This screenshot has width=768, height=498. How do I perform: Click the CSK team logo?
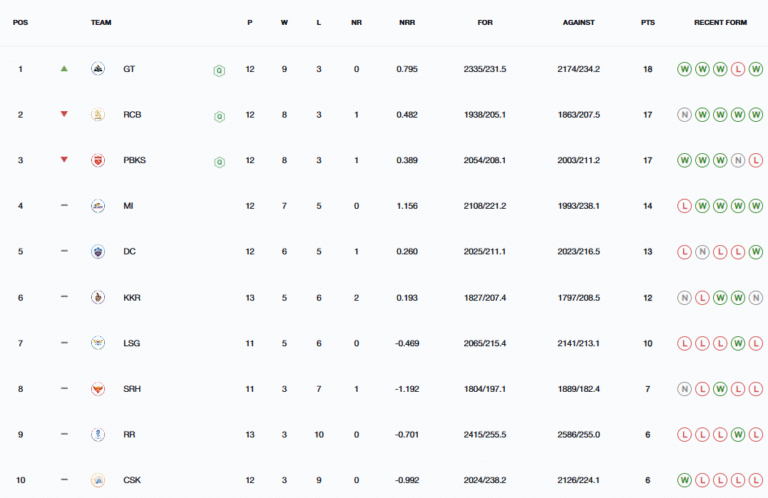[97, 479]
